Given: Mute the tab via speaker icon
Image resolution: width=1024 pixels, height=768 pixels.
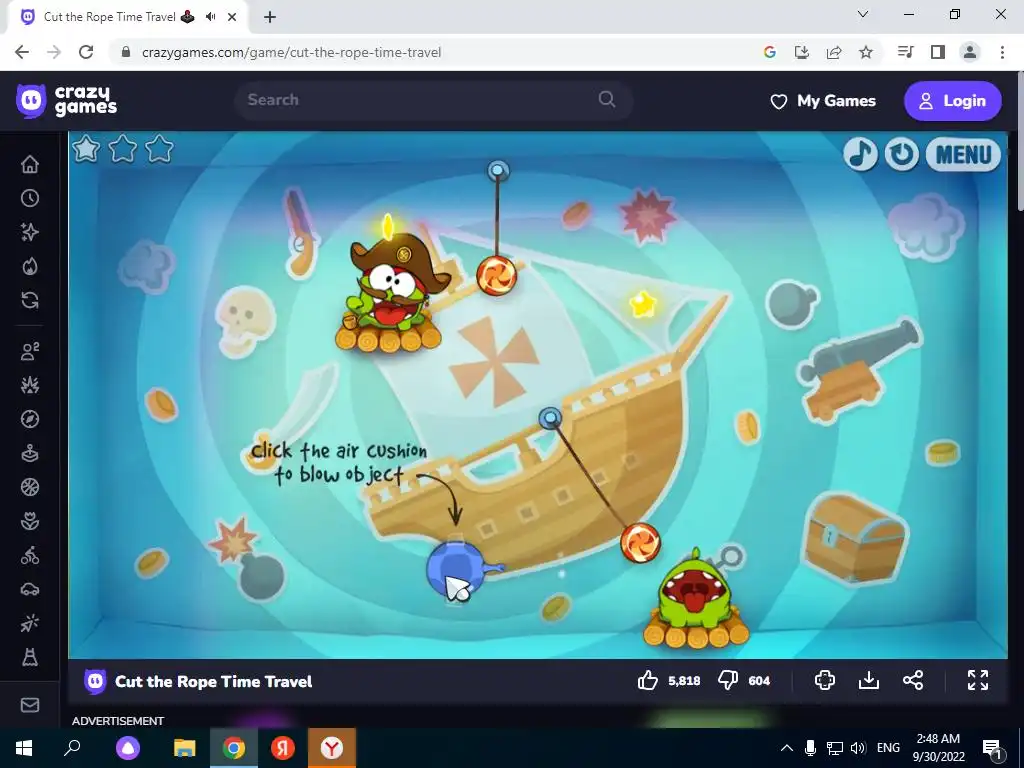Looking at the screenshot, I should click(210, 16).
